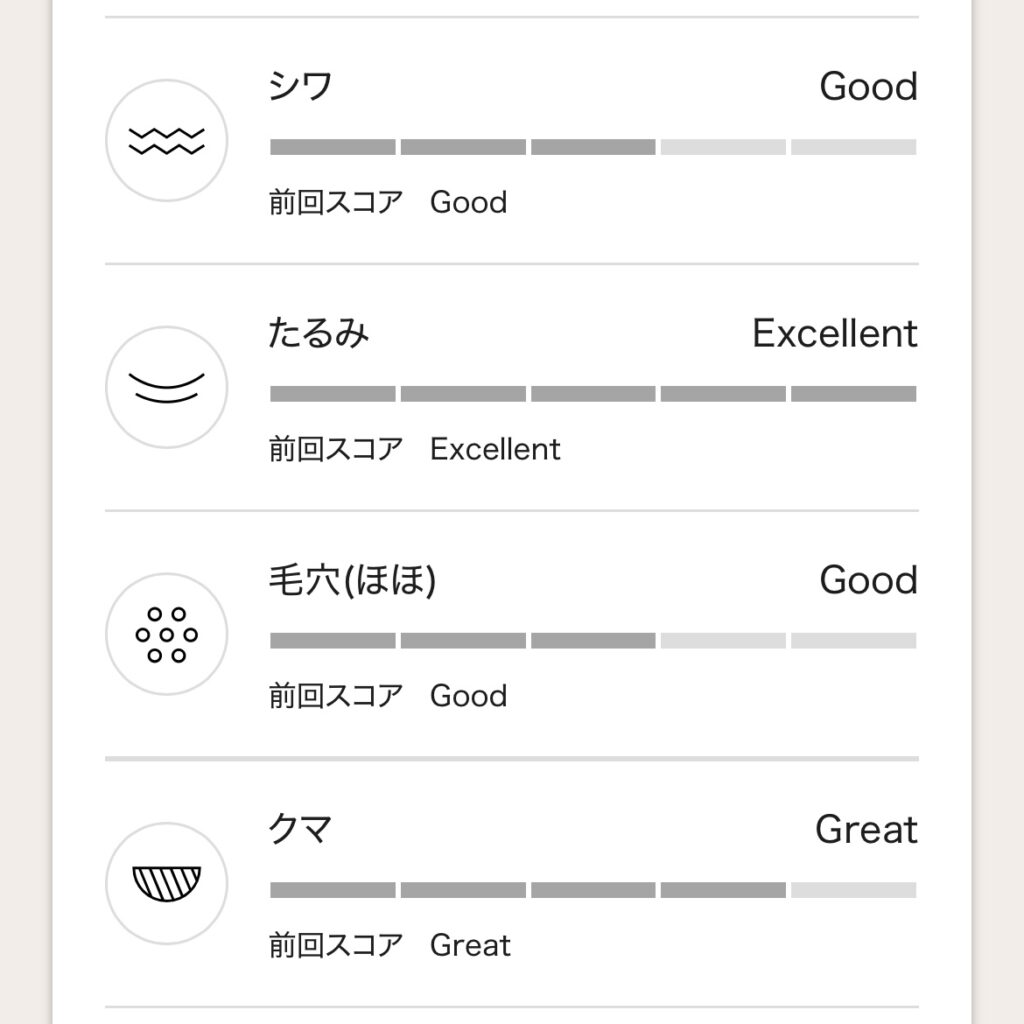Screen dimensions: 1024x1024
Task: Tap the fully filled たるみ score bar
Action: (592, 392)
